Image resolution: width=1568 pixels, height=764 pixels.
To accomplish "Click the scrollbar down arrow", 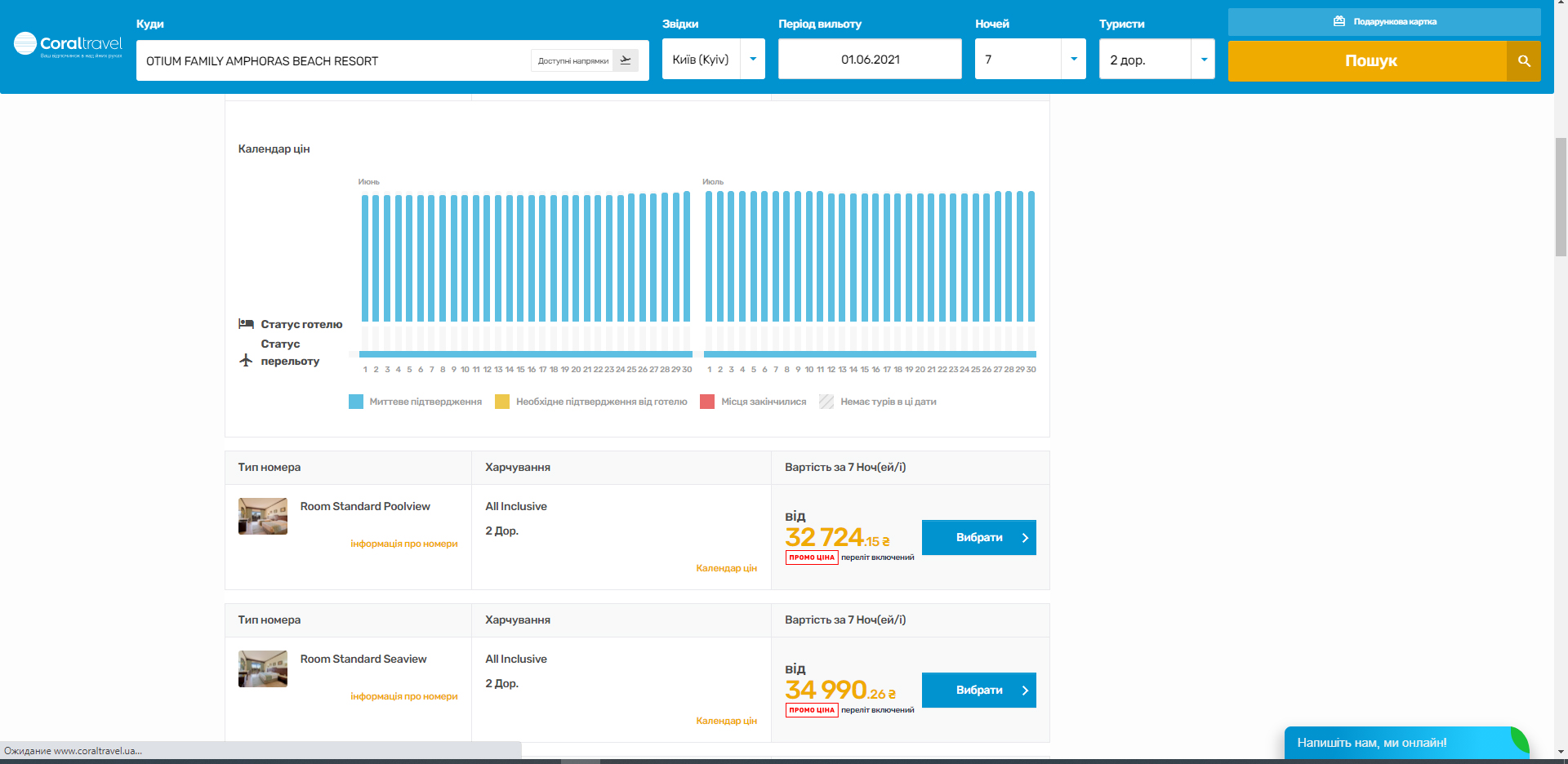I will 1561,752.
